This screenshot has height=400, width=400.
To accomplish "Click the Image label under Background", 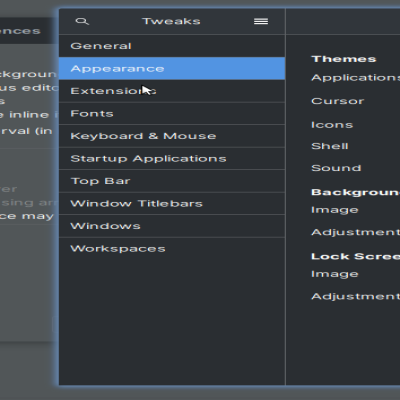I will tap(335, 210).
